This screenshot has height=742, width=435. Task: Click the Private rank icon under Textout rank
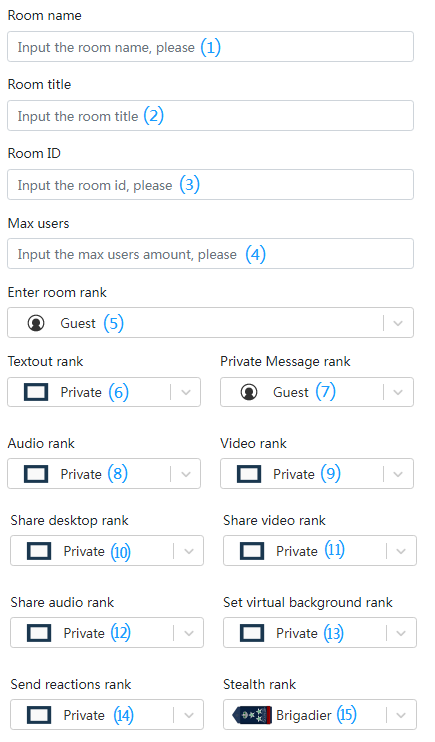36,392
